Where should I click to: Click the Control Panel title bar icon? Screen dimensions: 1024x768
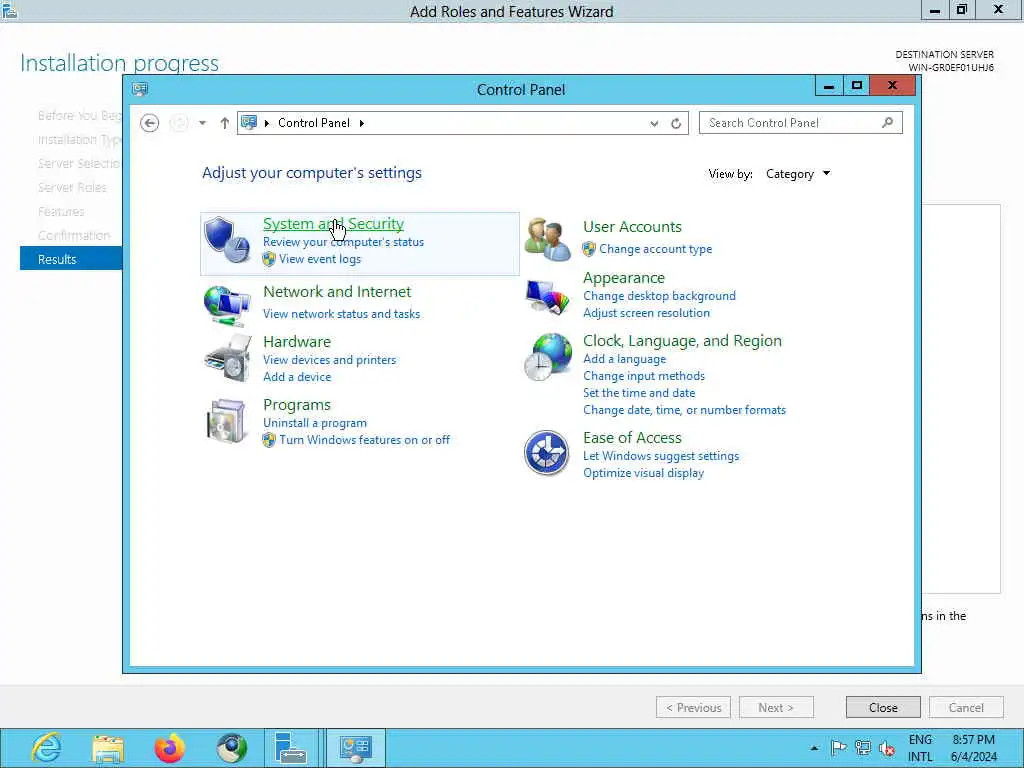click(140, 89)
